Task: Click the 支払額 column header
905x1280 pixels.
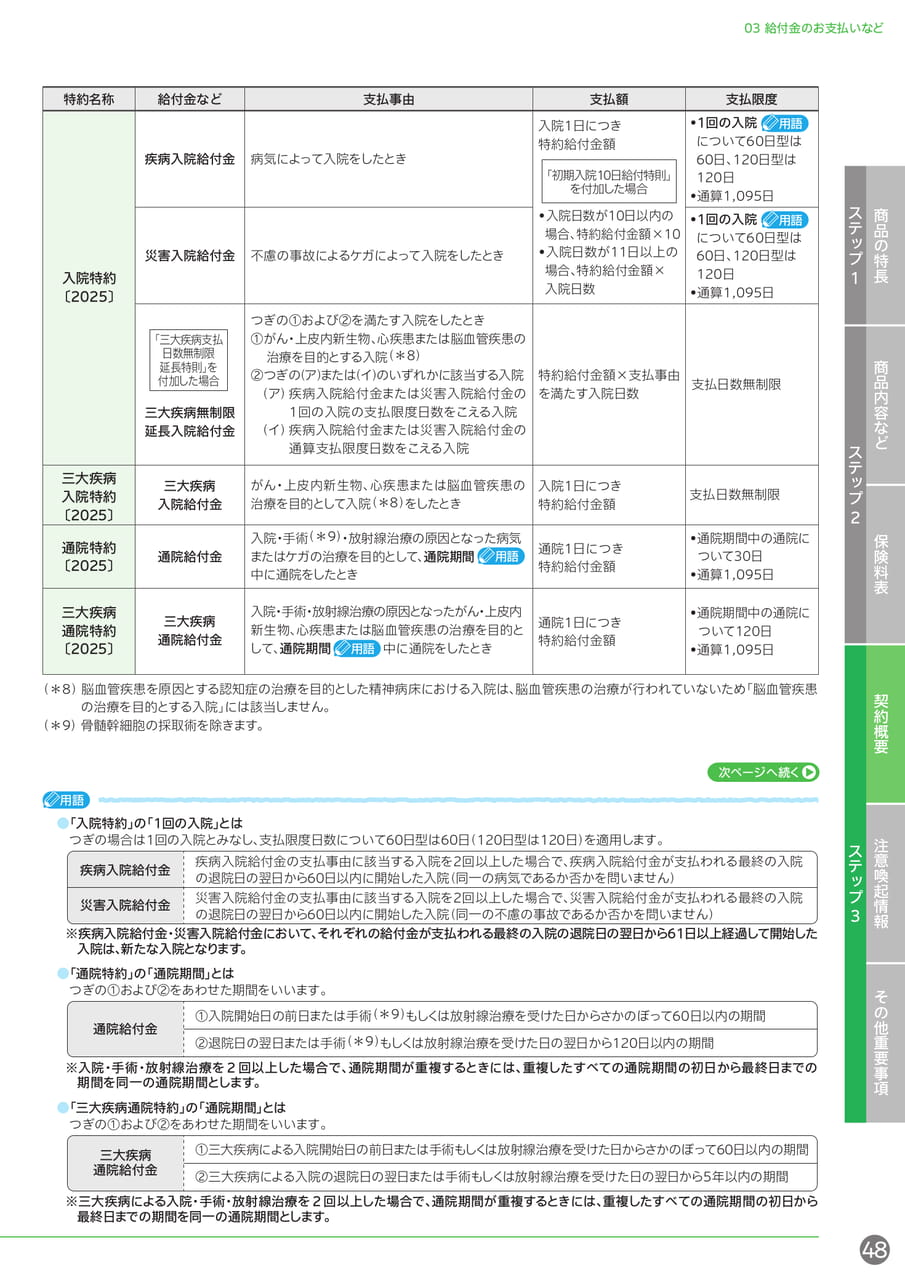Action: tap(608, 99)
